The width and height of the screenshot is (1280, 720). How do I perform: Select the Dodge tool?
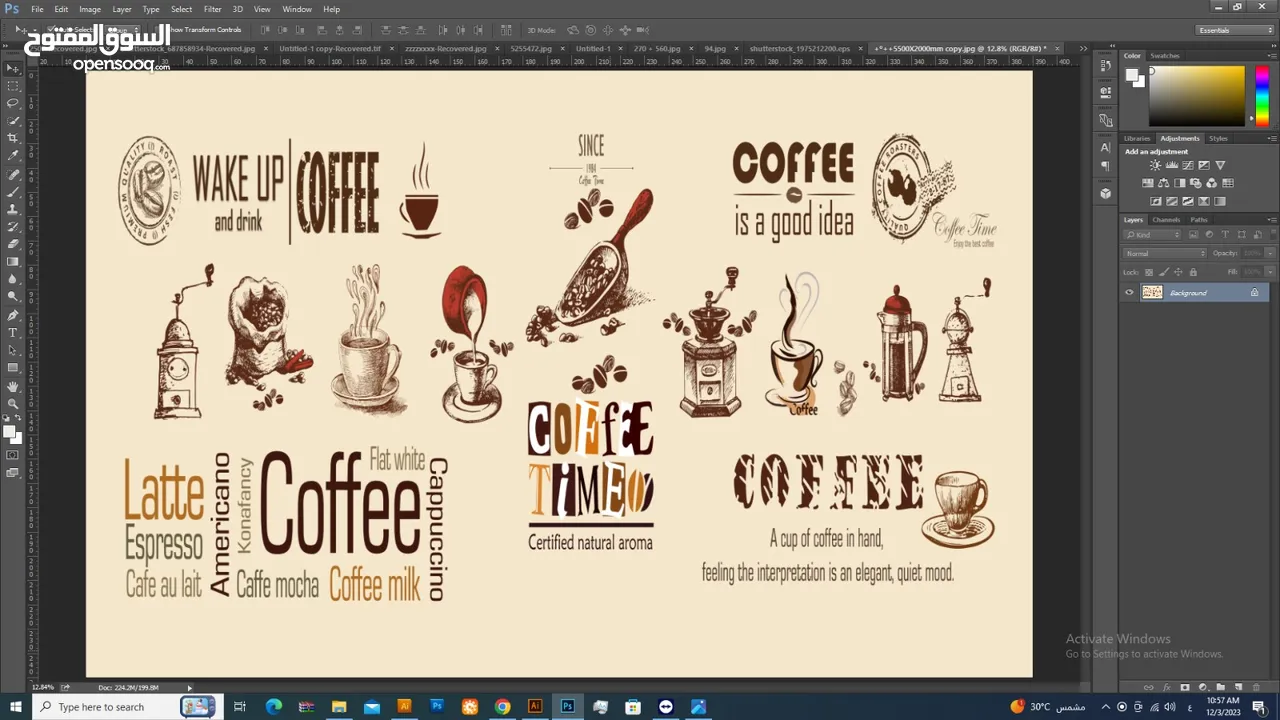[x=13, y=297]
